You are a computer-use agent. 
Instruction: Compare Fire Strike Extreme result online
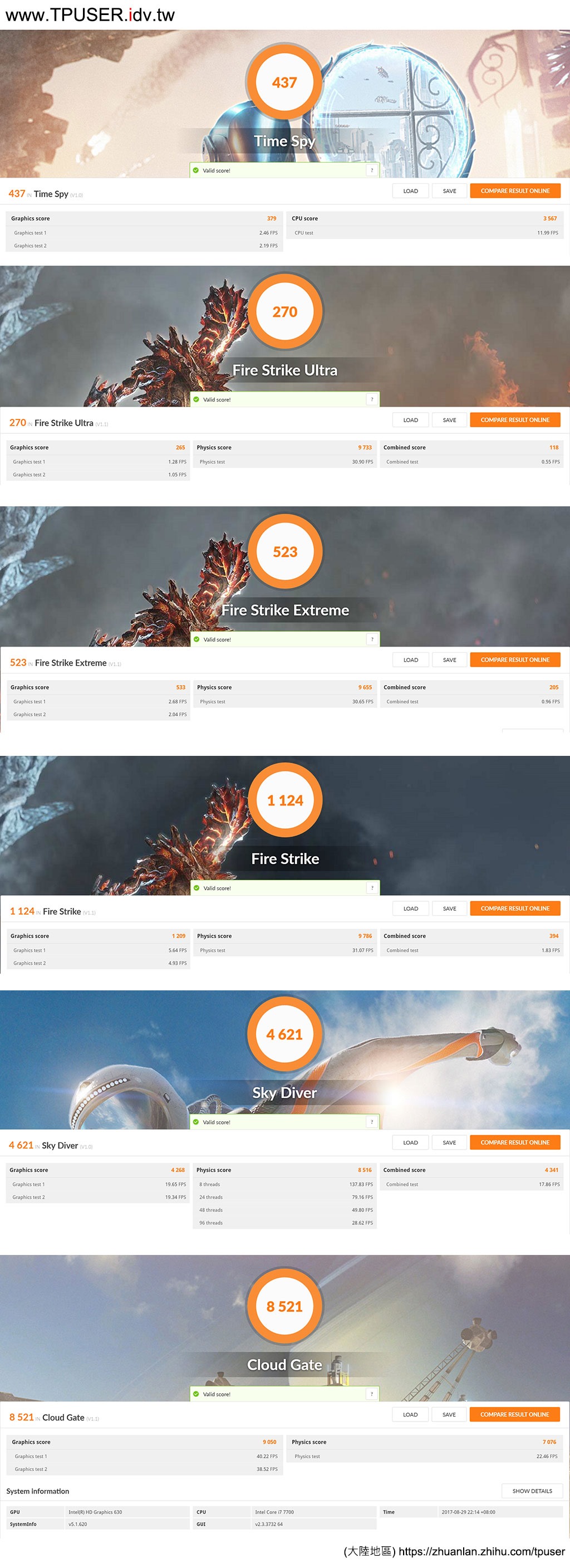tap(515, 660)
